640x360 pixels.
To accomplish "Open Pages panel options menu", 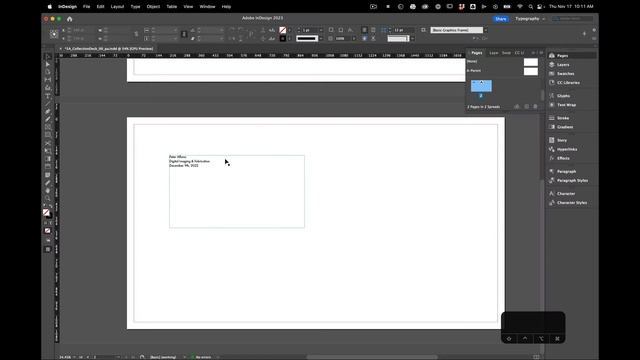I will (x=541, y=53).
